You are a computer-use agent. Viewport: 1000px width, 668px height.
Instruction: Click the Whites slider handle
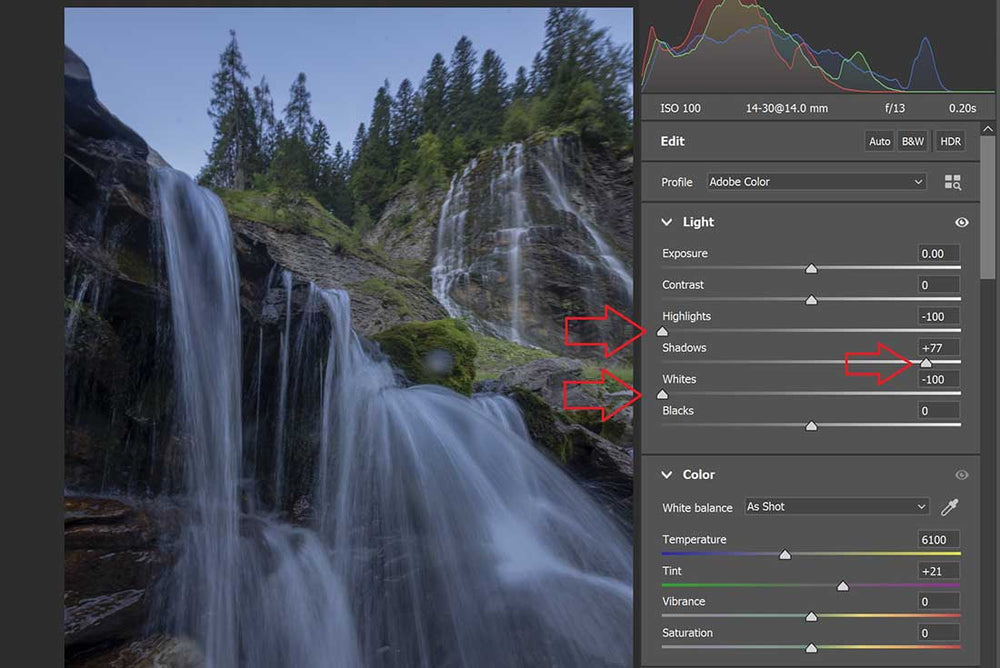pyautogui.click(x=663, y=394)
